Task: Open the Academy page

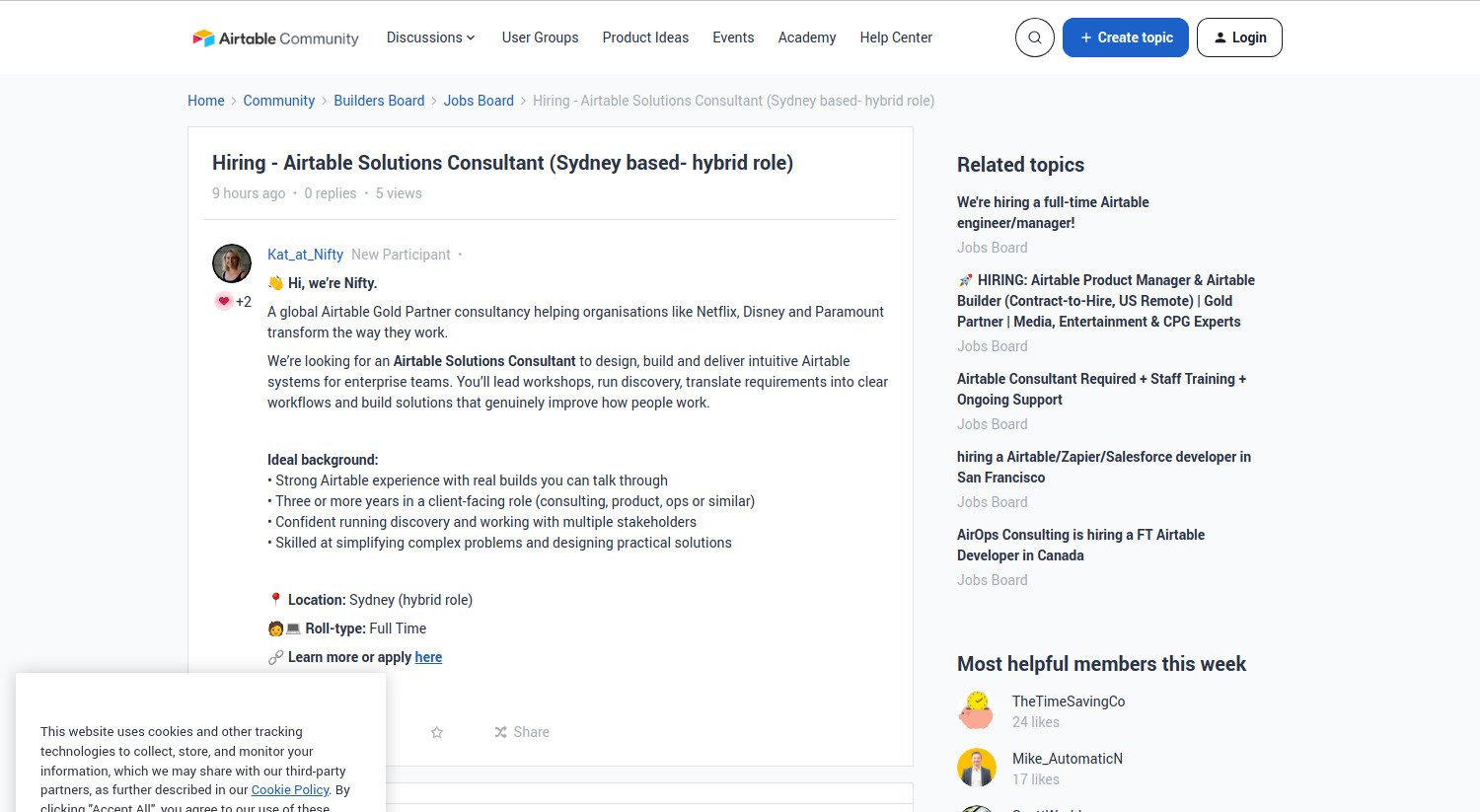Action: (806, 37)
